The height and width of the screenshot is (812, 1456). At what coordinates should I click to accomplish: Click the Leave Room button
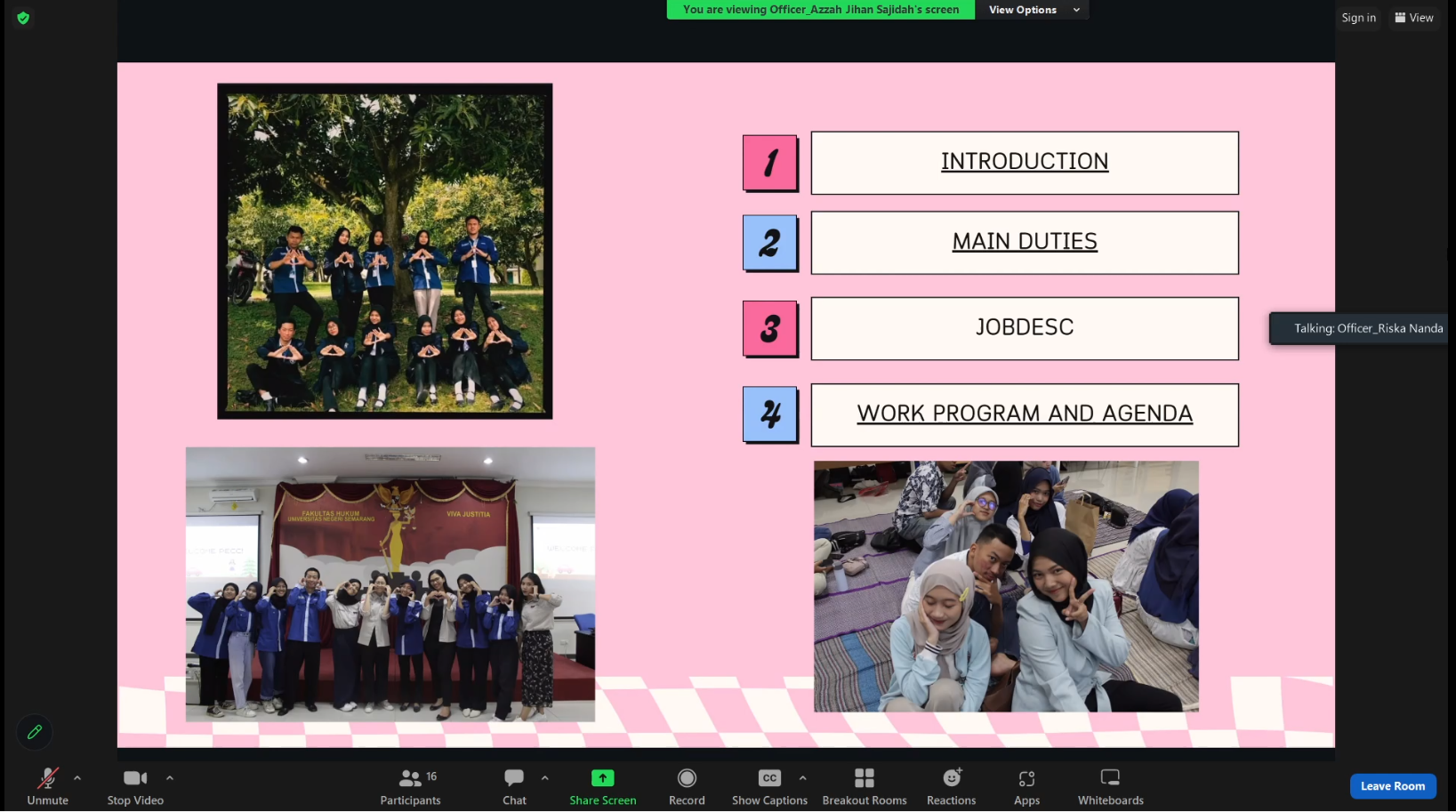(1392, 786)
